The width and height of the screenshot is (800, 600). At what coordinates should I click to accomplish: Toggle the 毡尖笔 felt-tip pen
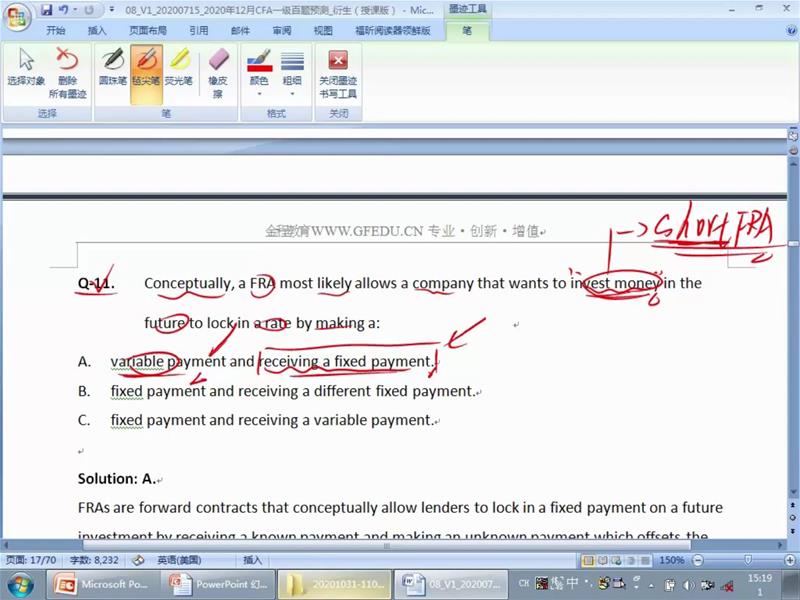(x=146, y=73)
